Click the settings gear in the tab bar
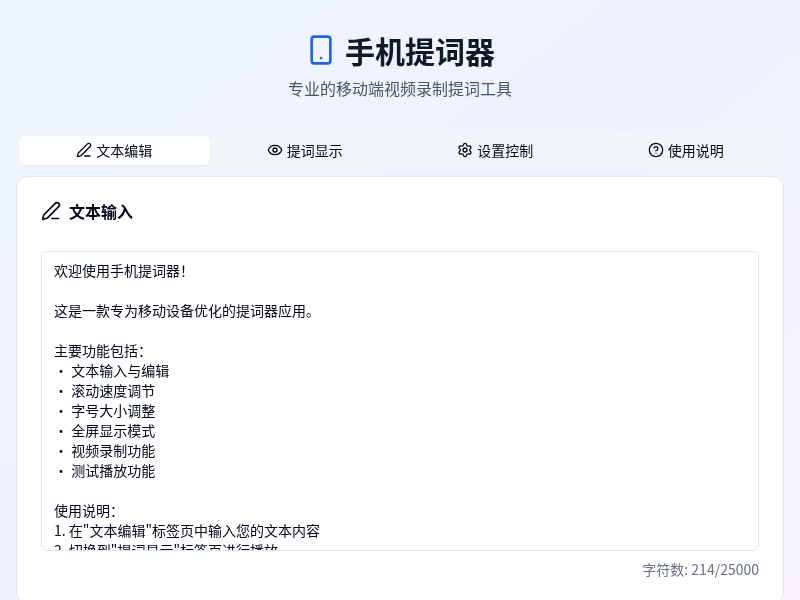 465,150
